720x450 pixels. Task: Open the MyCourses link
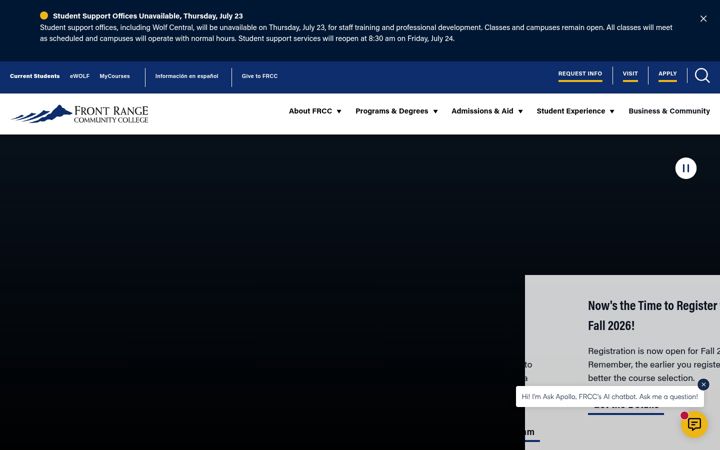tap(115, 76)
